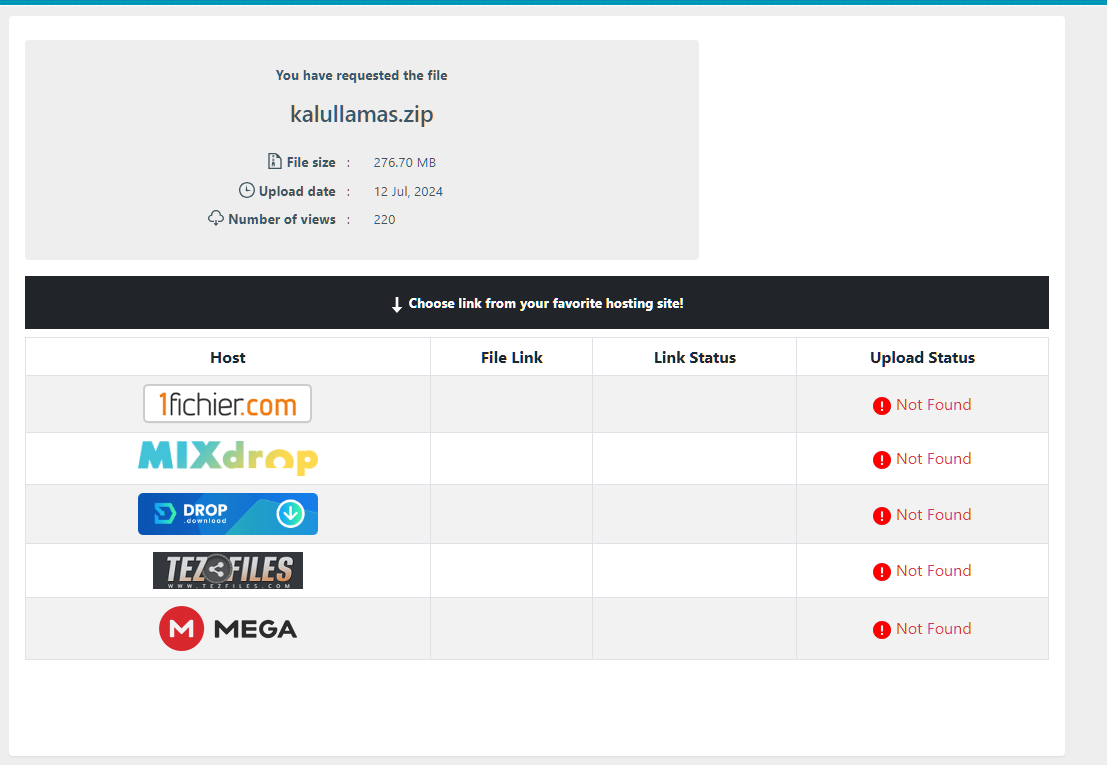The image size is (1107, 765).
Task: Click the Upload date label
Action: pos(297,191)
